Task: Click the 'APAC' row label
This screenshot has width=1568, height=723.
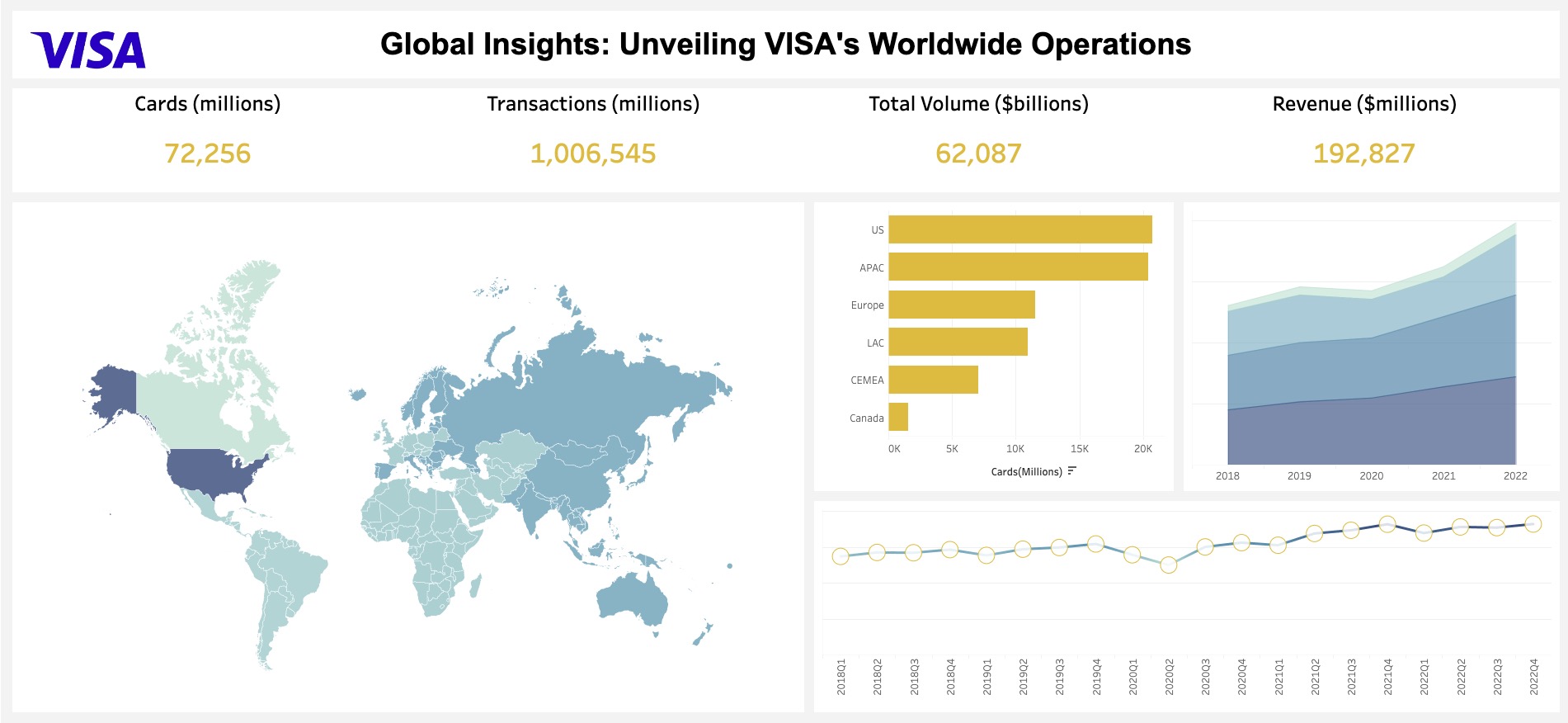Action: (871, 268)
